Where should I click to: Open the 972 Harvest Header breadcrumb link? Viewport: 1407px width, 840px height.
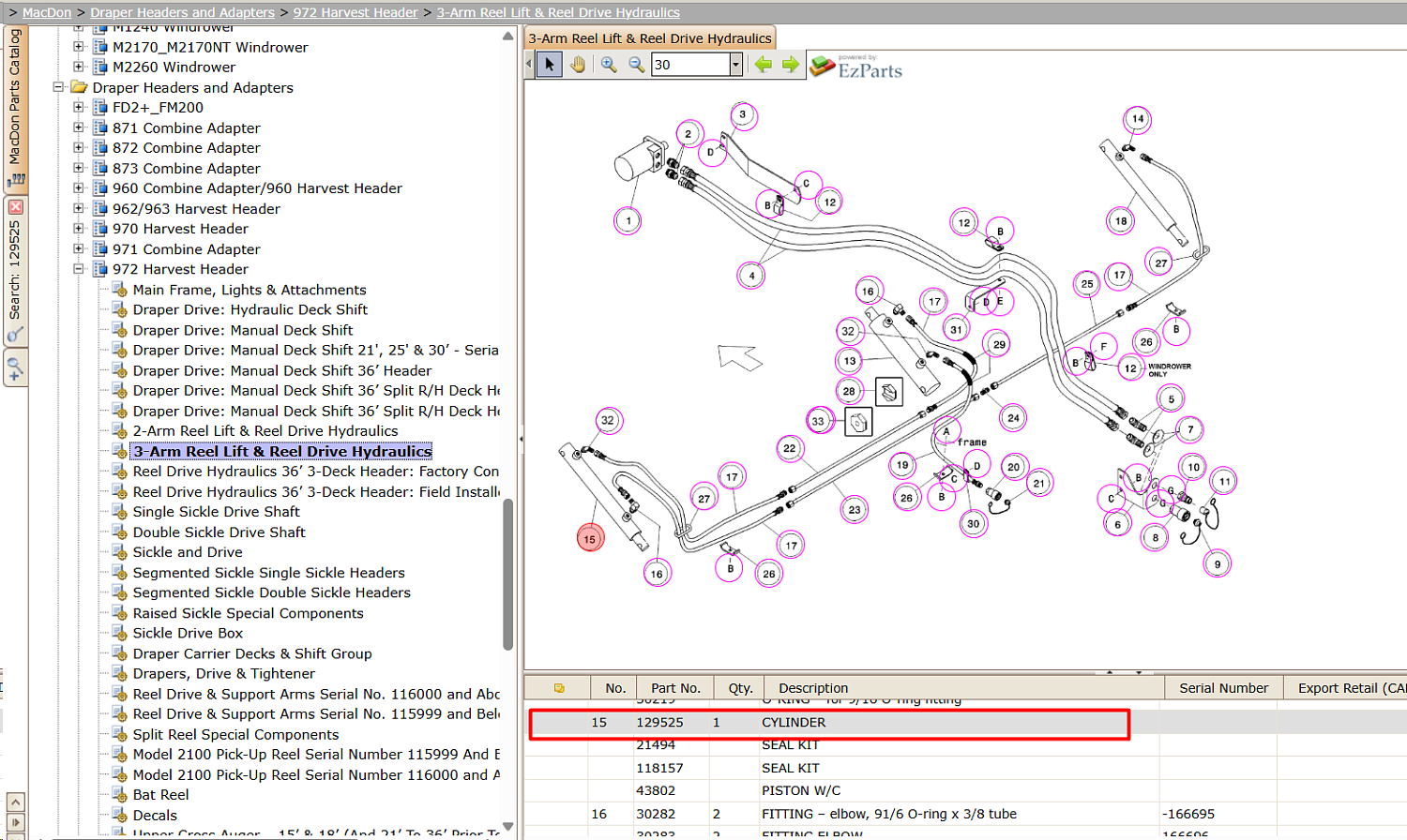[356, 12]
